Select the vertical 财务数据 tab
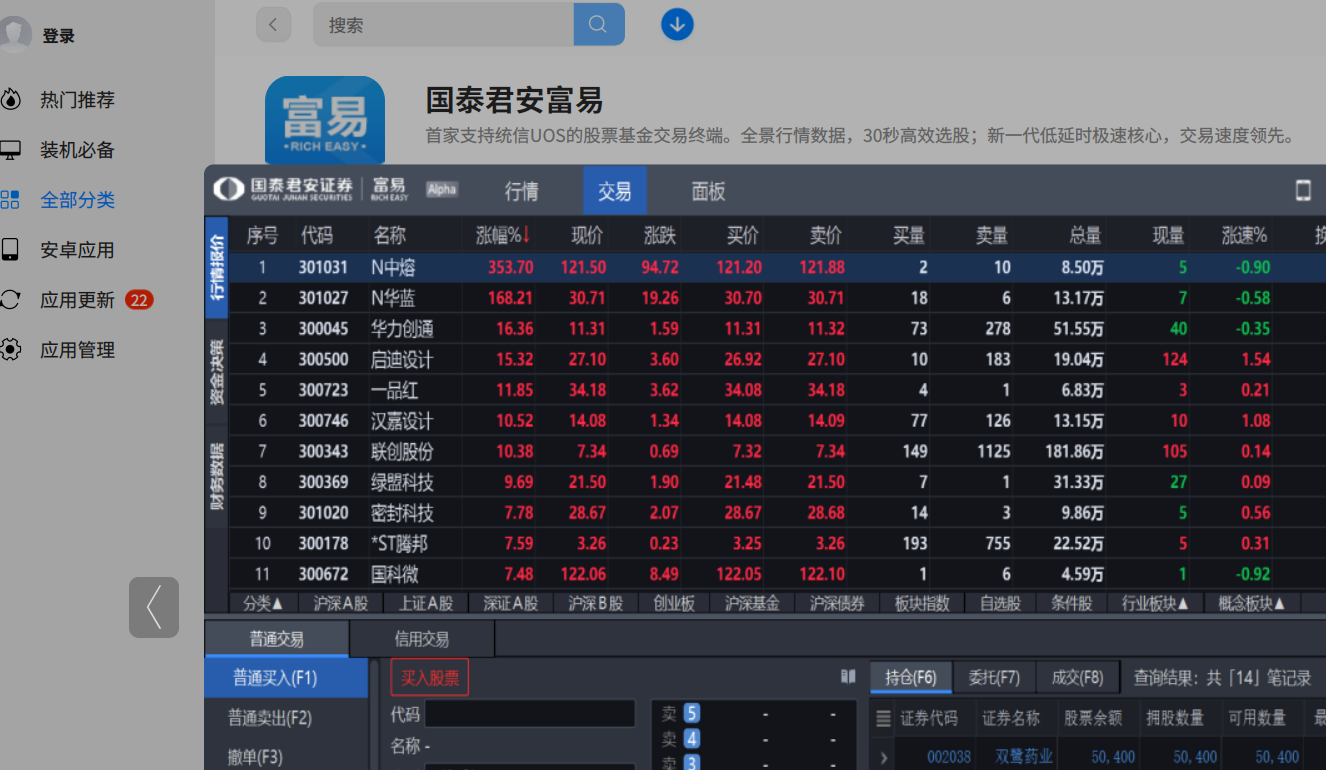Screen dimensions: 1326x770 [217, 476]
